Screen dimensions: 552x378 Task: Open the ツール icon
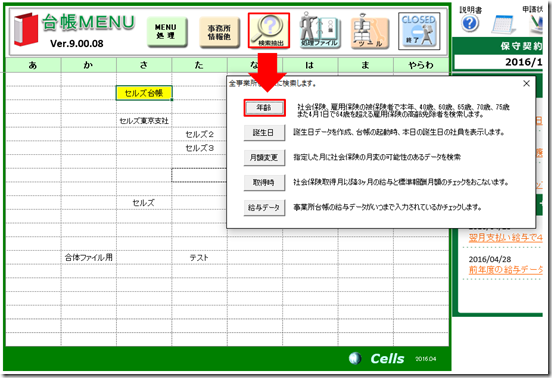point(370,31)
